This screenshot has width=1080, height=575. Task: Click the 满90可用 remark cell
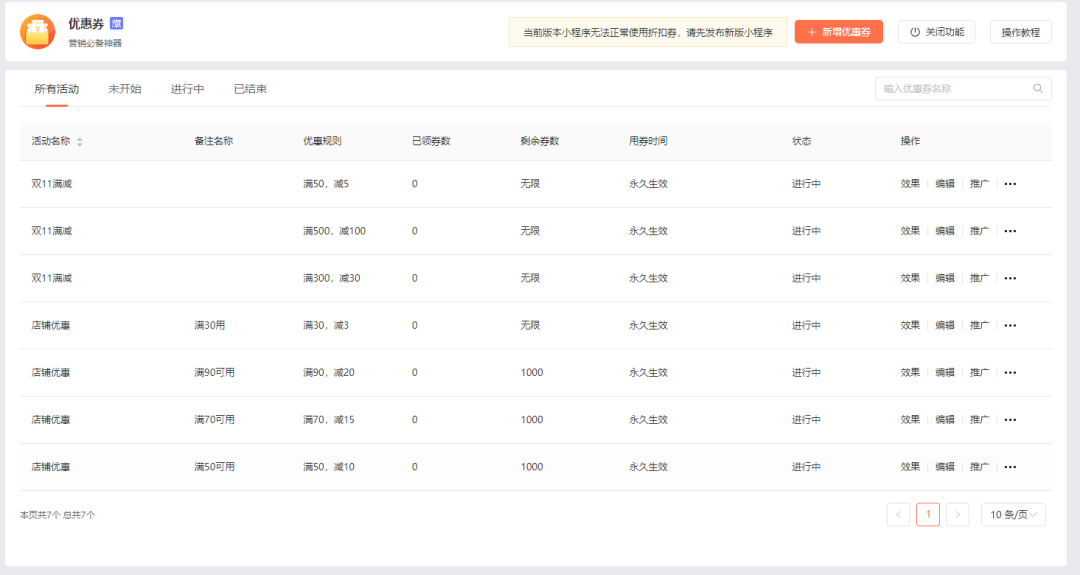click(x=214, y=373)
